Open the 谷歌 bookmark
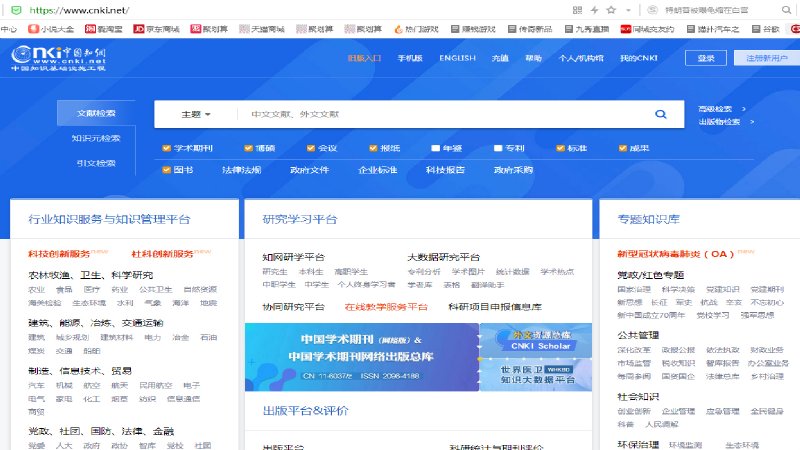This screenshot has width=800, height=450. pos(766,29)
